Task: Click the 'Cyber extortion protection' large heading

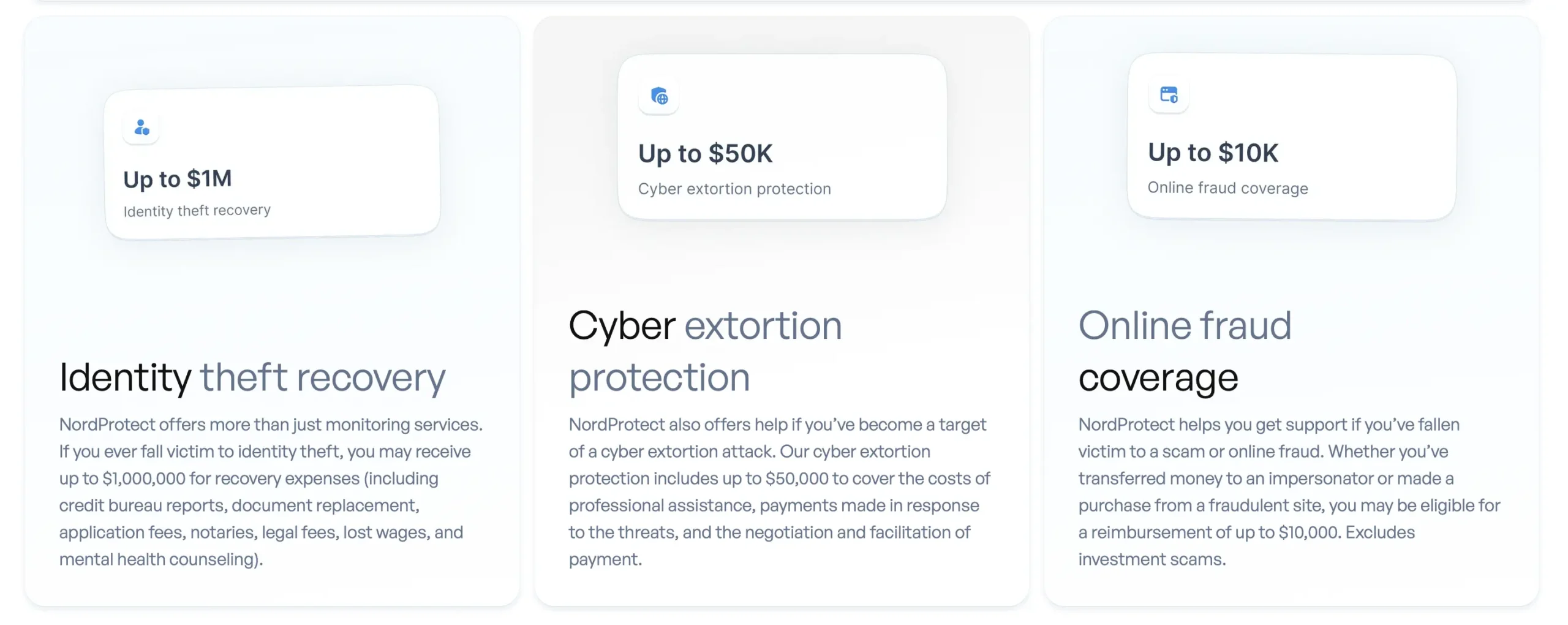Action: [x=705, y=351]
